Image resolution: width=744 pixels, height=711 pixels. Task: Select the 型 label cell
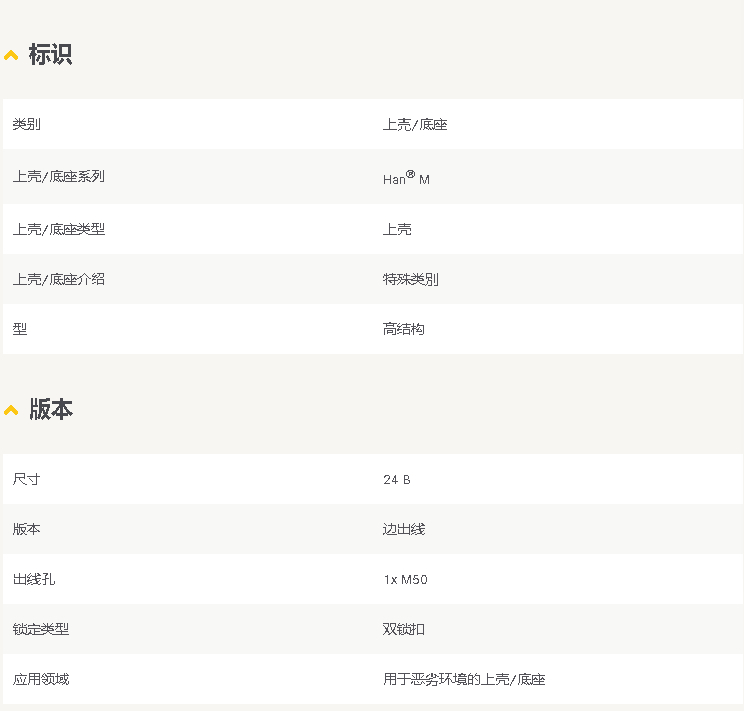point(20,329)
